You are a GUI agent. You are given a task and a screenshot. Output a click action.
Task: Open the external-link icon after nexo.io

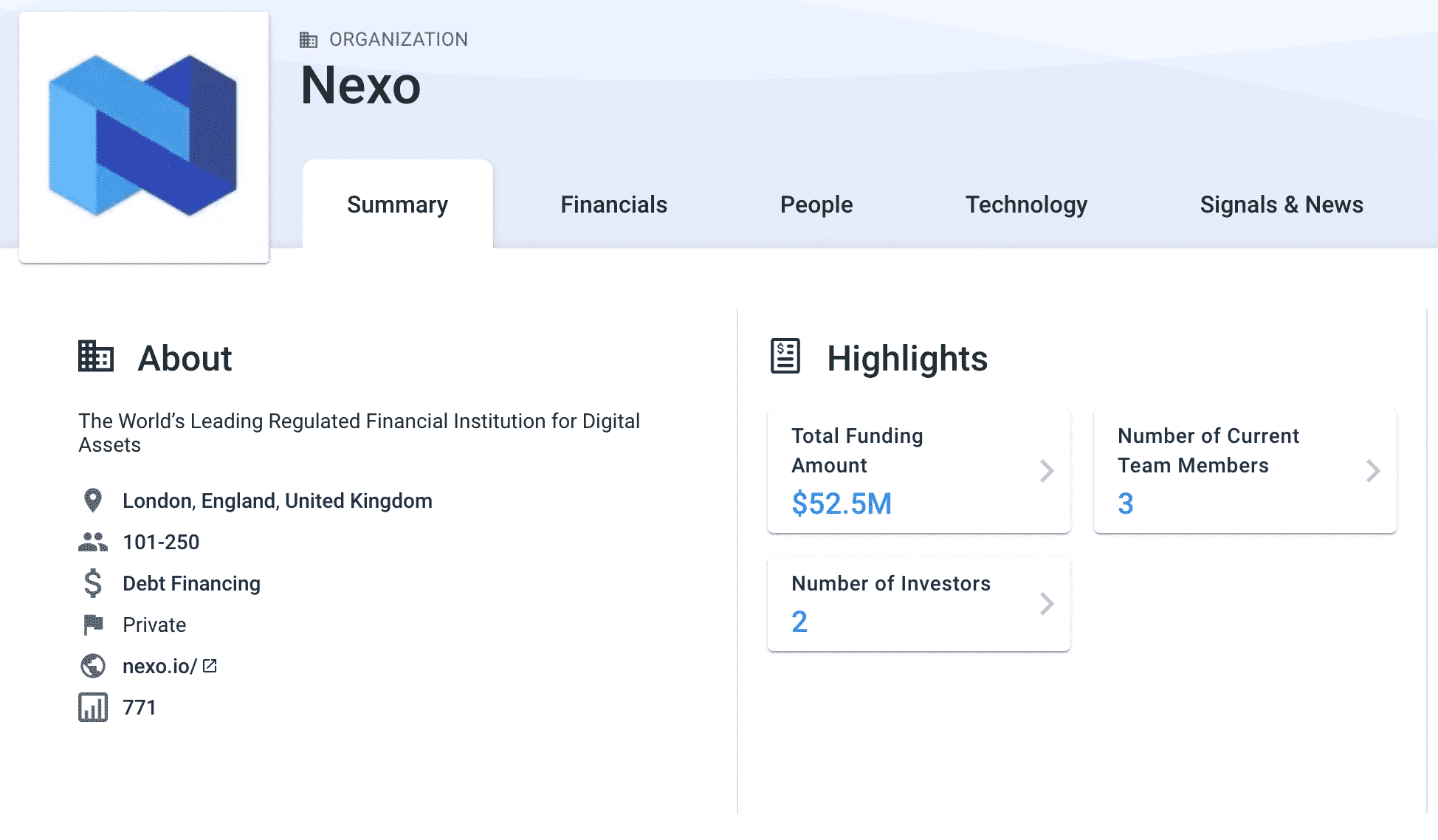(211, 665)
